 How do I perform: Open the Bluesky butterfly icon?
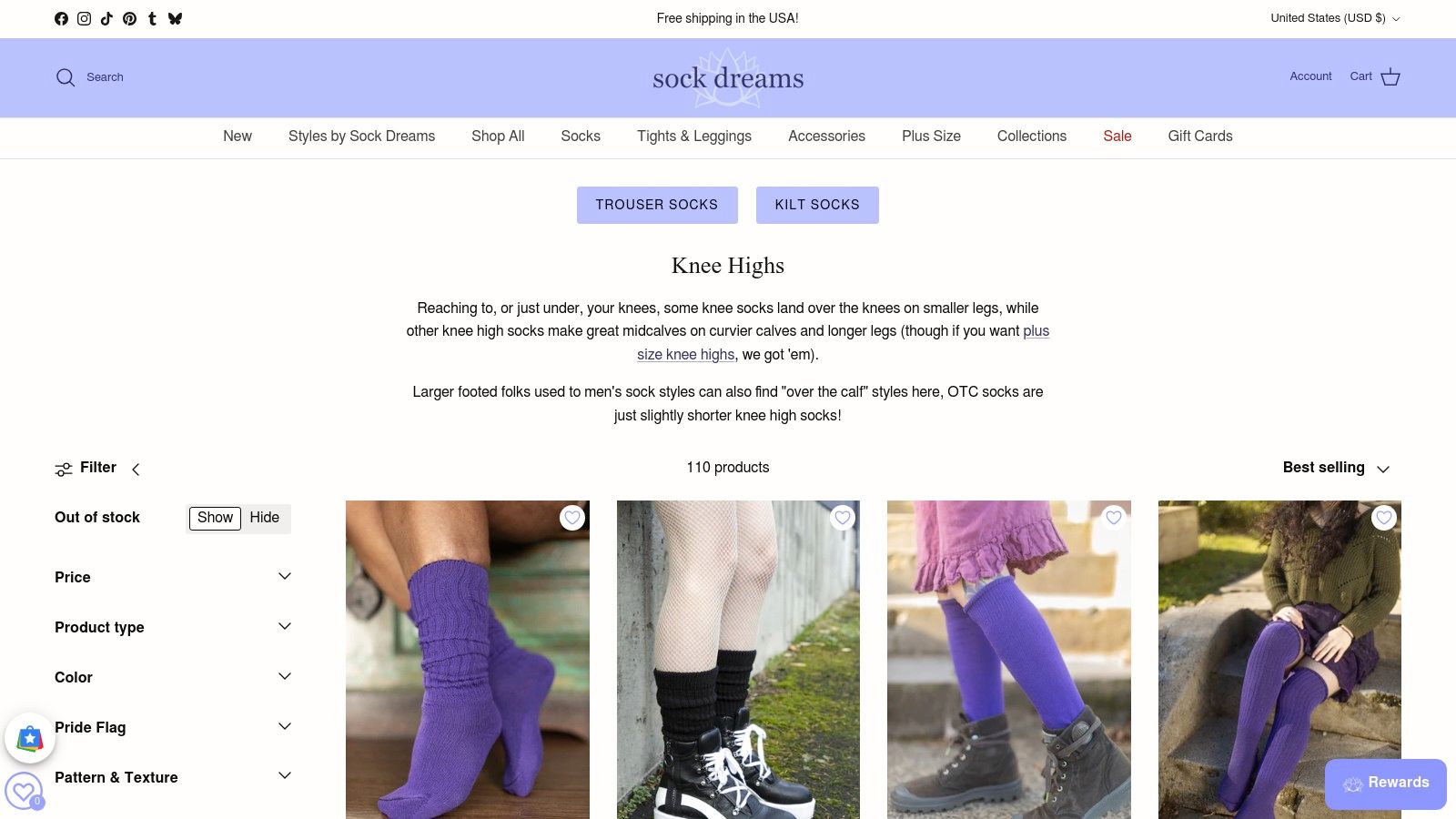click(x=175, y=18)
